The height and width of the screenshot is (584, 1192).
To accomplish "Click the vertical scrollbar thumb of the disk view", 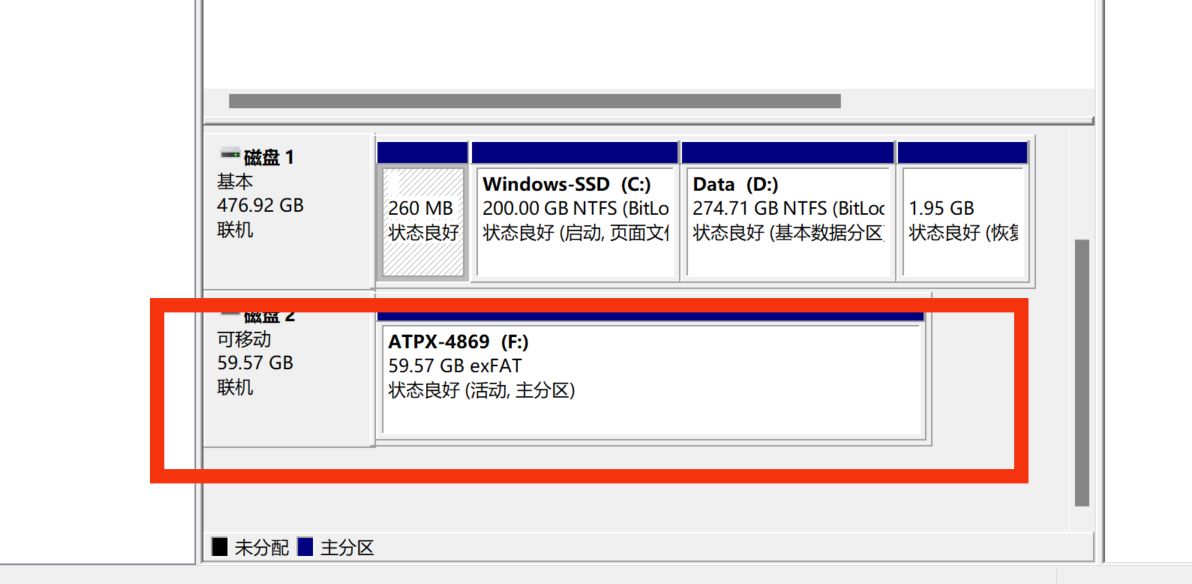I will 1082,373.
